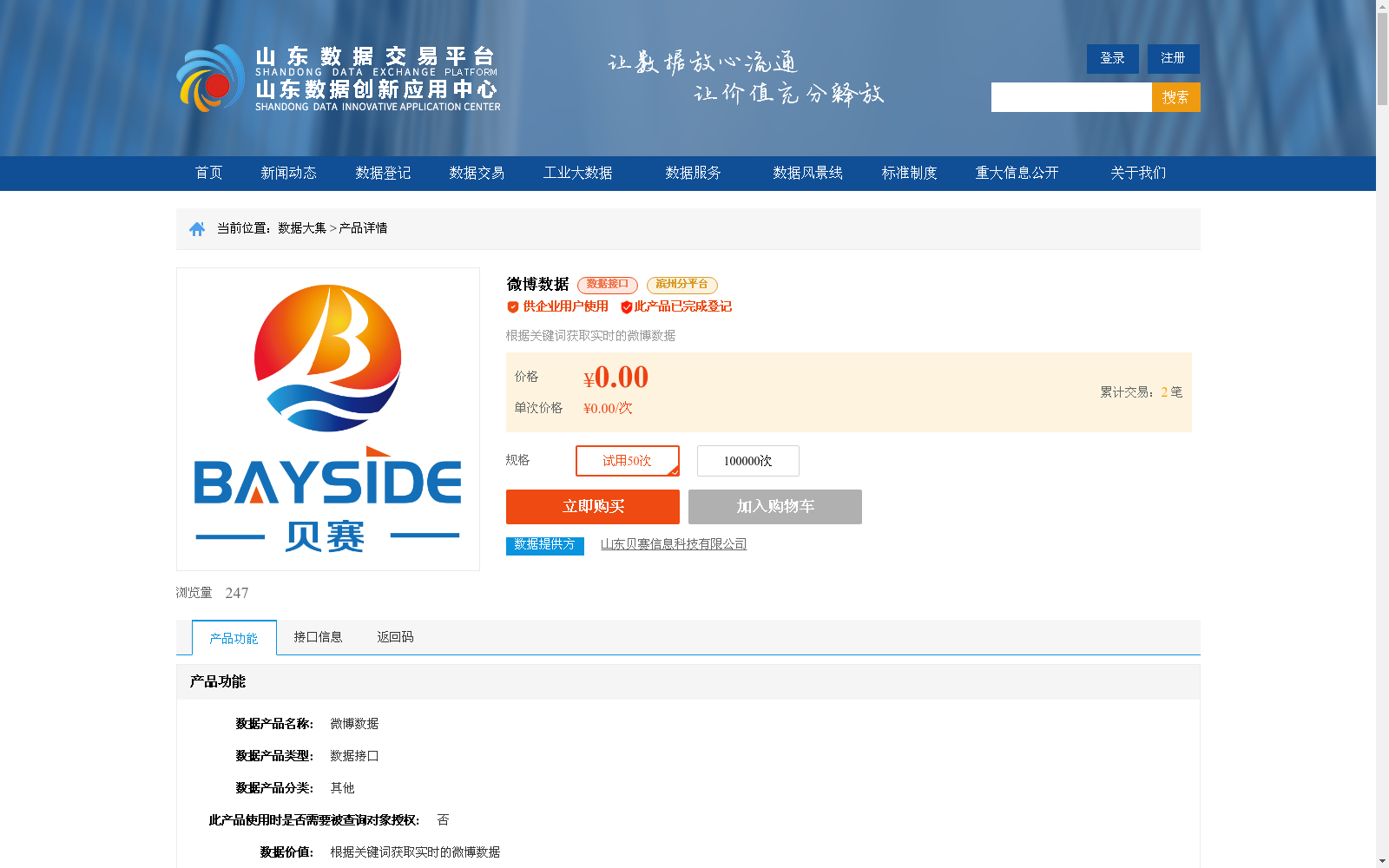The width and height of the screenshot is (1389, 868).
Task: Click the 数据提供方 label
Action: (x=545, y=545)
